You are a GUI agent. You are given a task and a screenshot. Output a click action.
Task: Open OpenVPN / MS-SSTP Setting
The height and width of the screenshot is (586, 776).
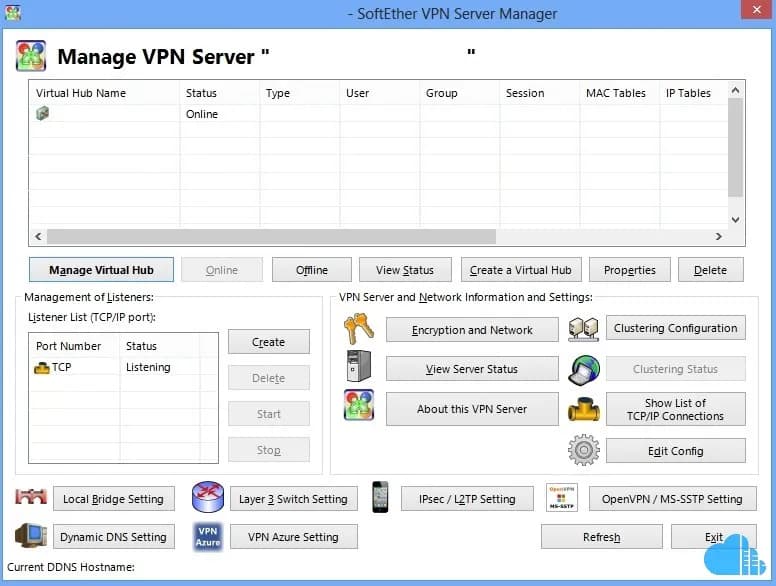point(673,499)
